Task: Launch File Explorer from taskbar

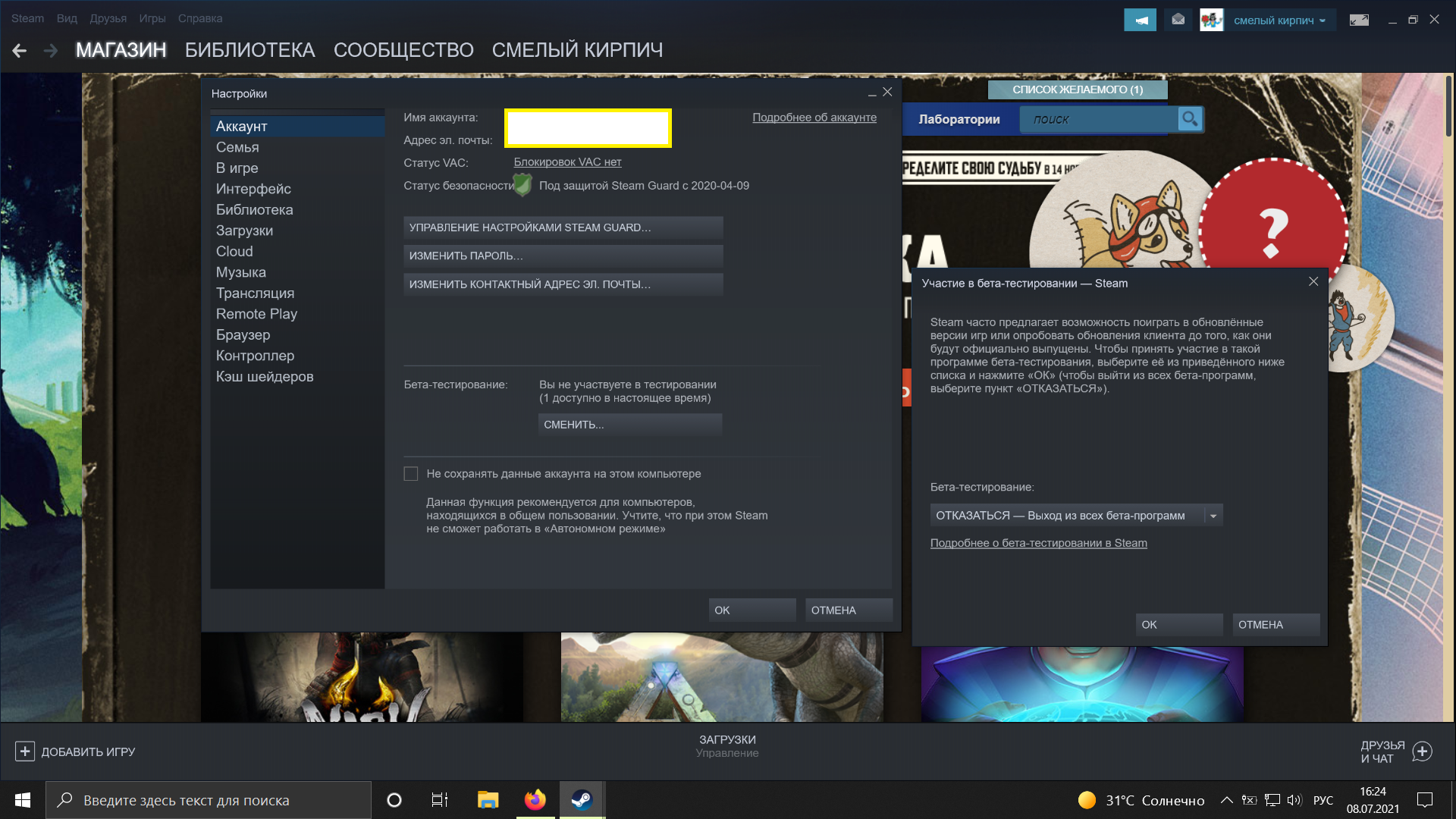Action: point(488,800)
